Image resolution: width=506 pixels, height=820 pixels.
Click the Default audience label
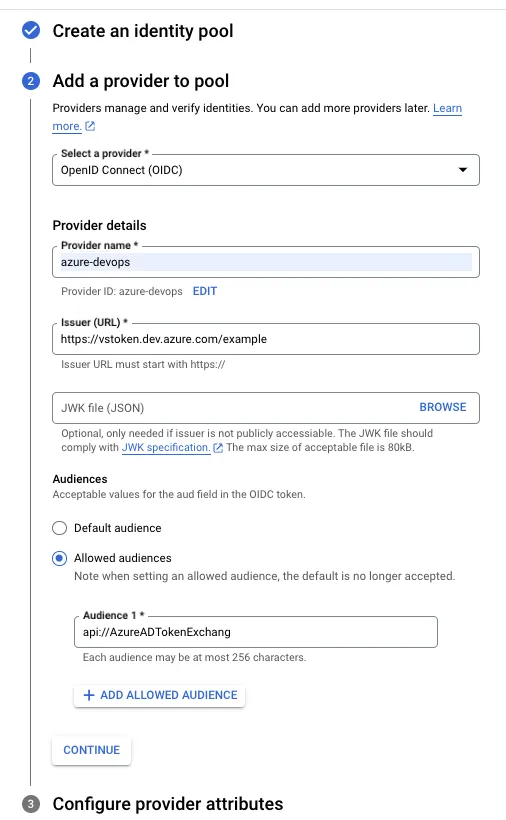click(x=118, y=528)
